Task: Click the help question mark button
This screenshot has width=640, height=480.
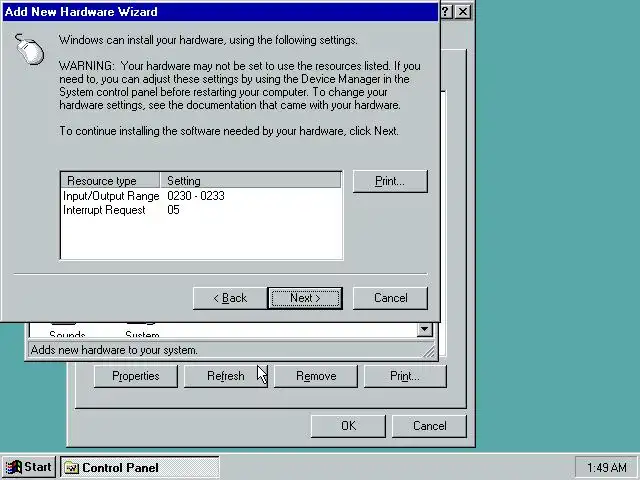Action: [447, 11]
